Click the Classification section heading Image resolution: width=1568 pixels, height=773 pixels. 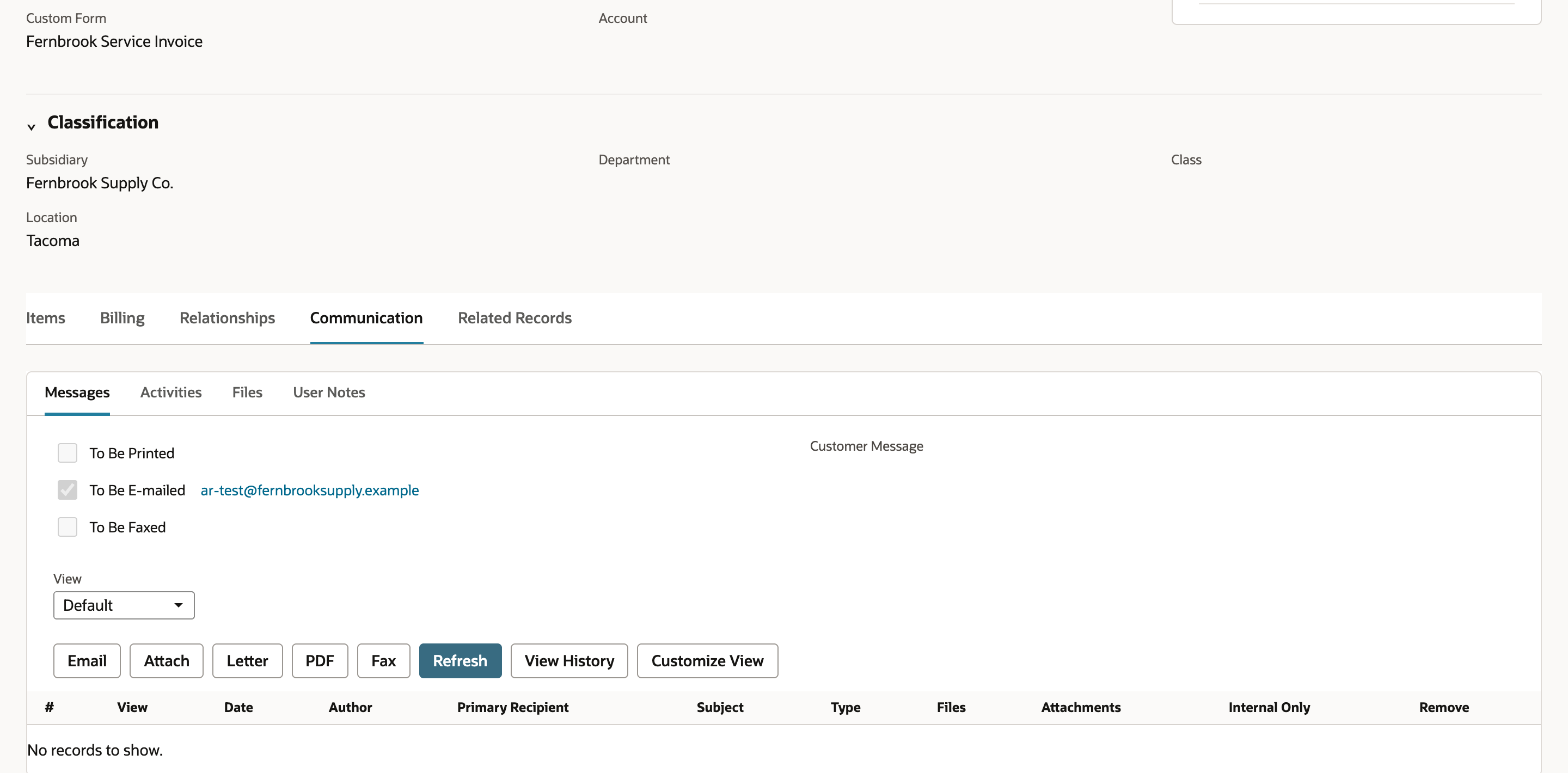tap(103, 122)
